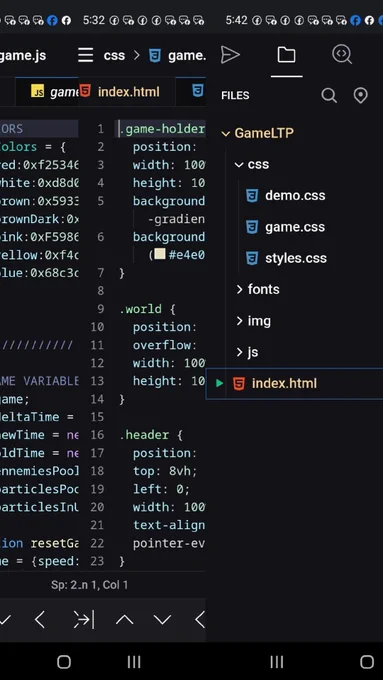Viewport: 383px width, 680px height.
Task: Tap the 5:42 clock in the status bar
Action: click(x=236, y=20)
